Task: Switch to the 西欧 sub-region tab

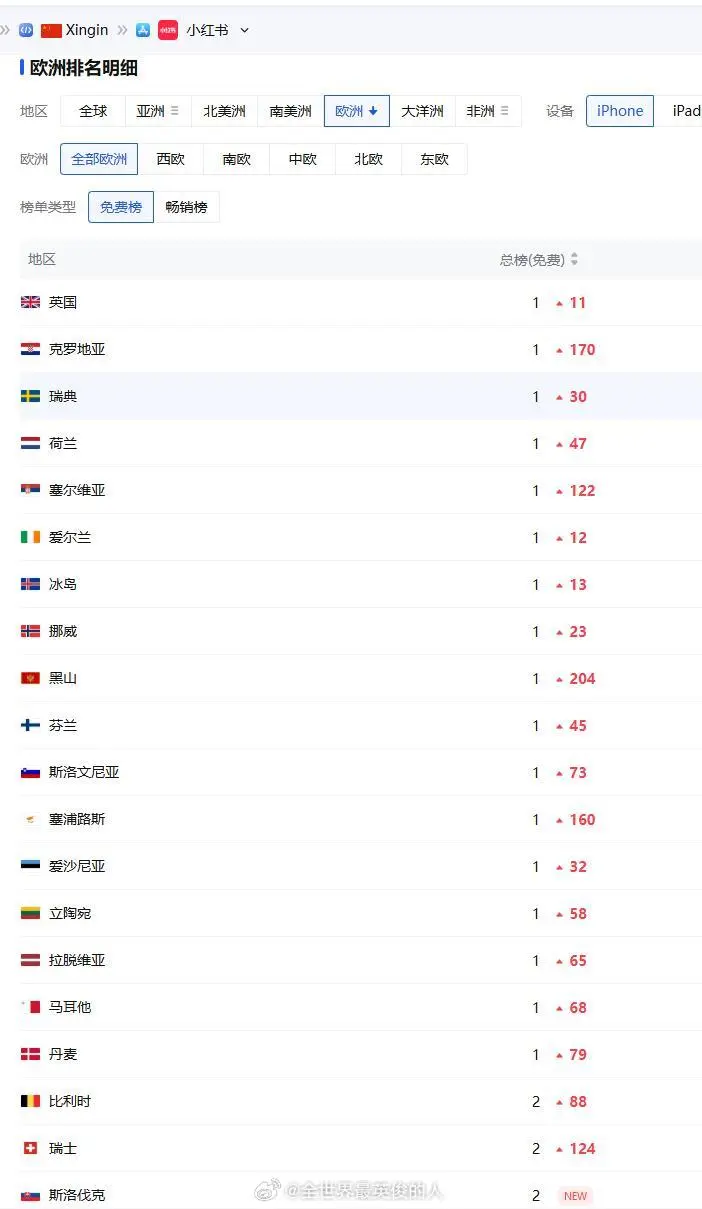Action: click(x=171, y=159)
